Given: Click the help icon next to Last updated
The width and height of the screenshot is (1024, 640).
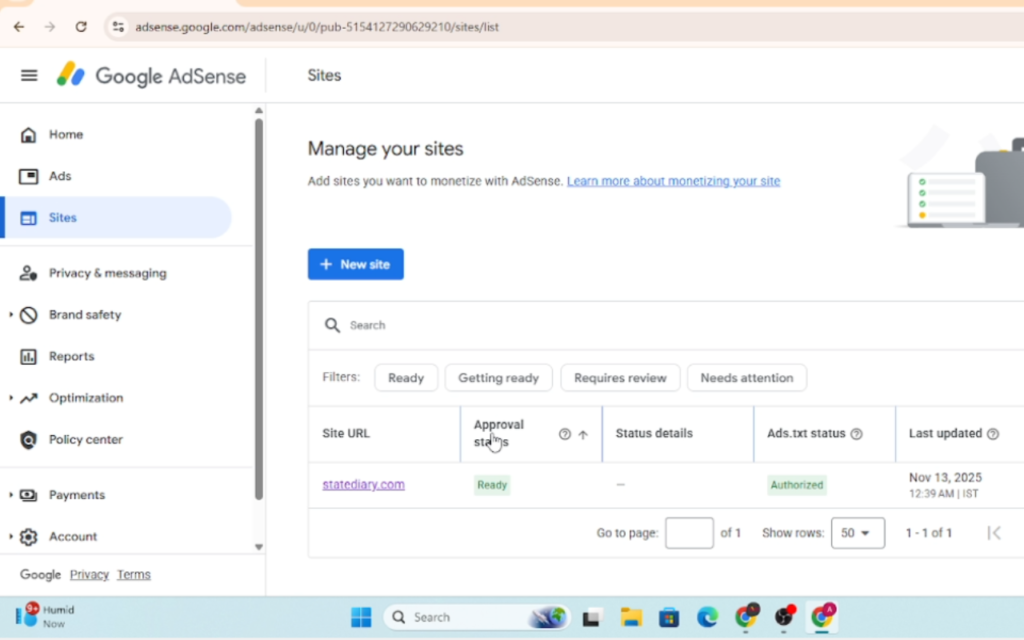Looking at the screenshot, I should pos(993,434).
